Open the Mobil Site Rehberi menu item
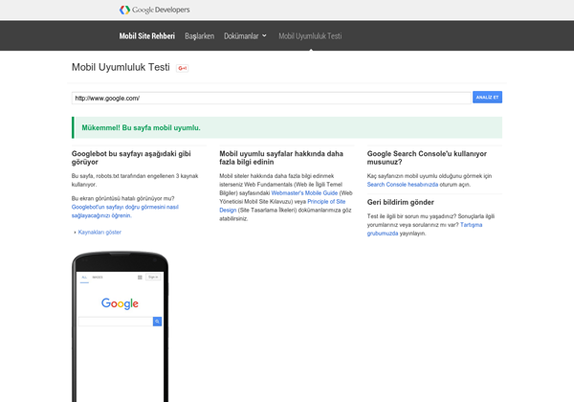 147,36
